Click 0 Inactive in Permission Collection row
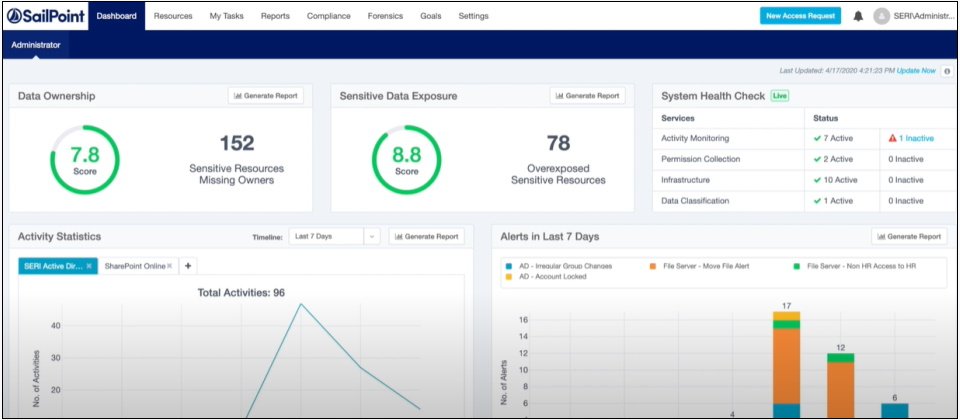Screen dimensions: 960x420 pyautogui.click(x=906, y=159)
